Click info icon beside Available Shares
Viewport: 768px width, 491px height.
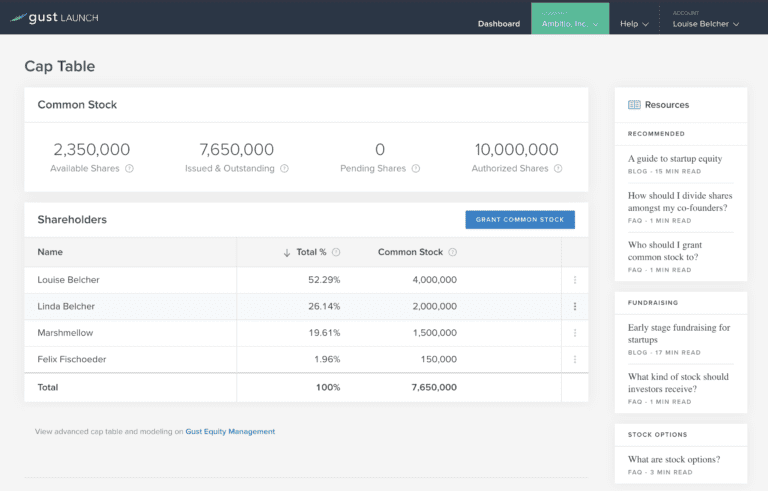coord(130,169)
